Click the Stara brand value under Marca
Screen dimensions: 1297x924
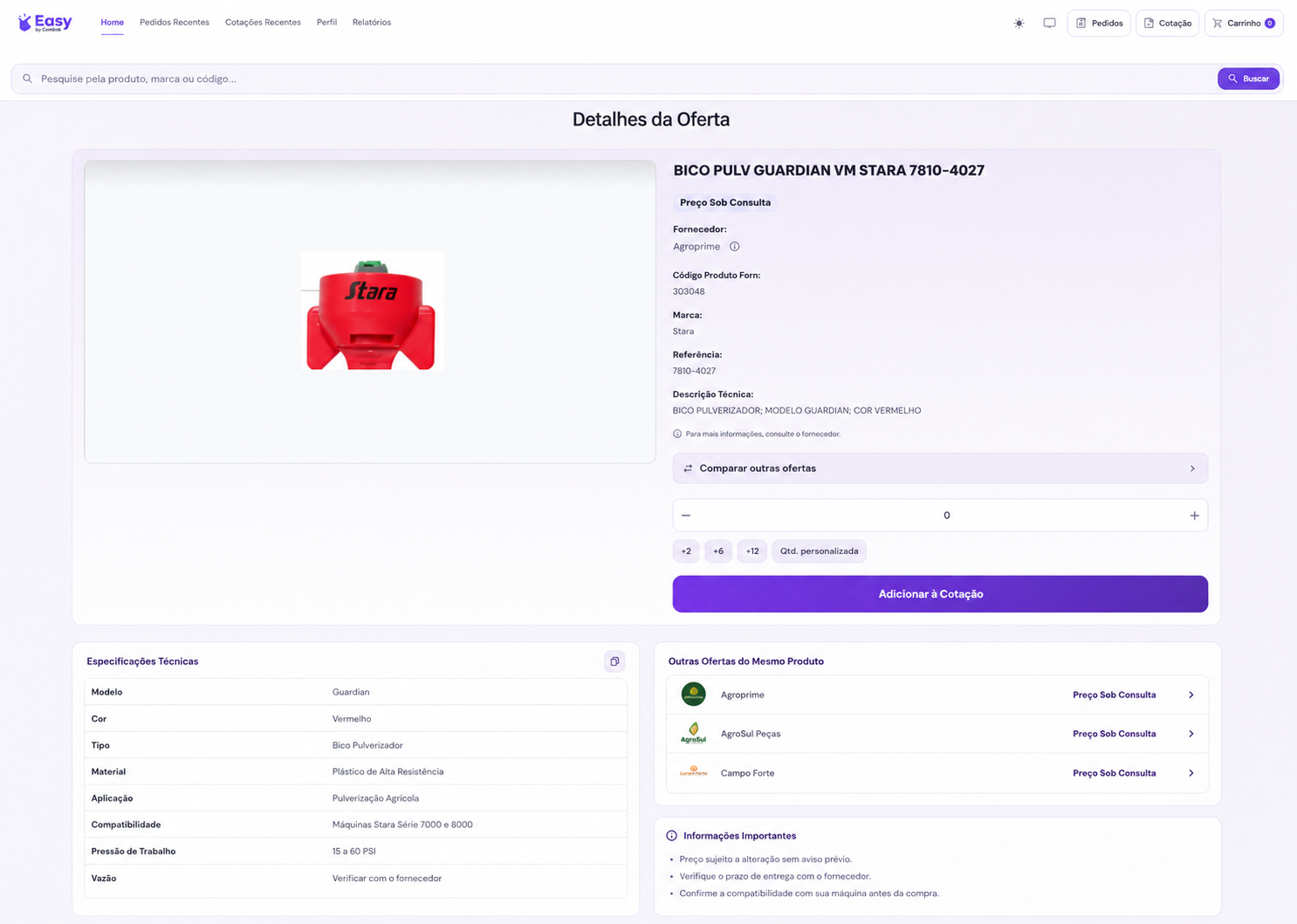tap(683, 332)
